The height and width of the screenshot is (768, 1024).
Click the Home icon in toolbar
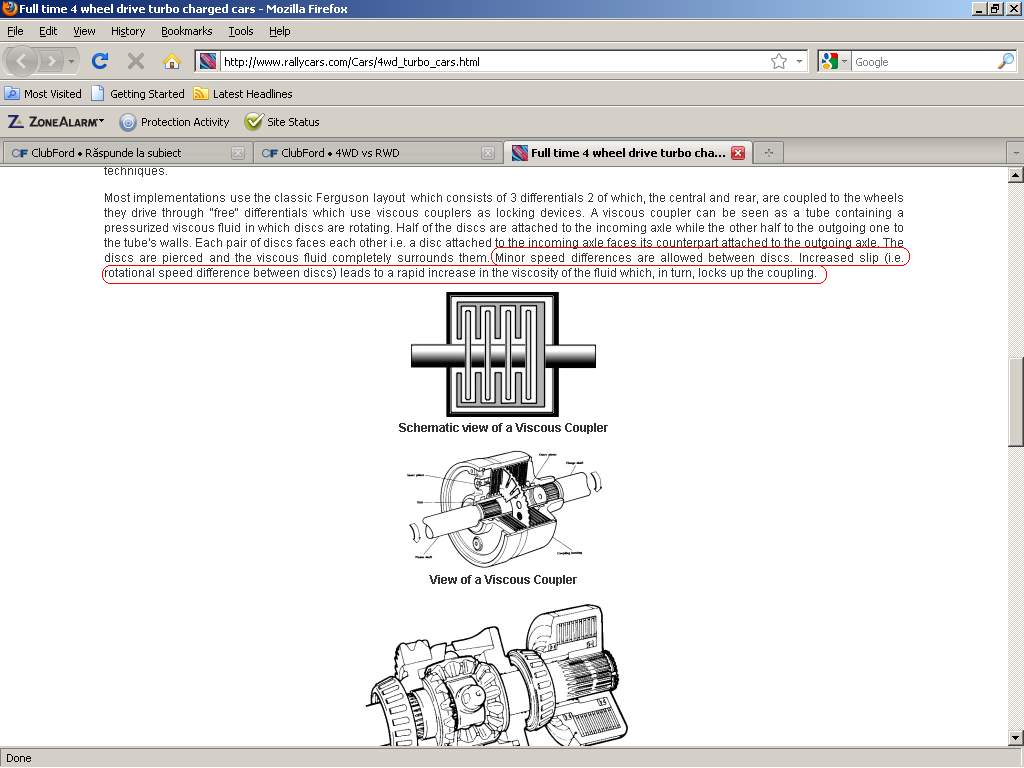(x=172, y=61)
